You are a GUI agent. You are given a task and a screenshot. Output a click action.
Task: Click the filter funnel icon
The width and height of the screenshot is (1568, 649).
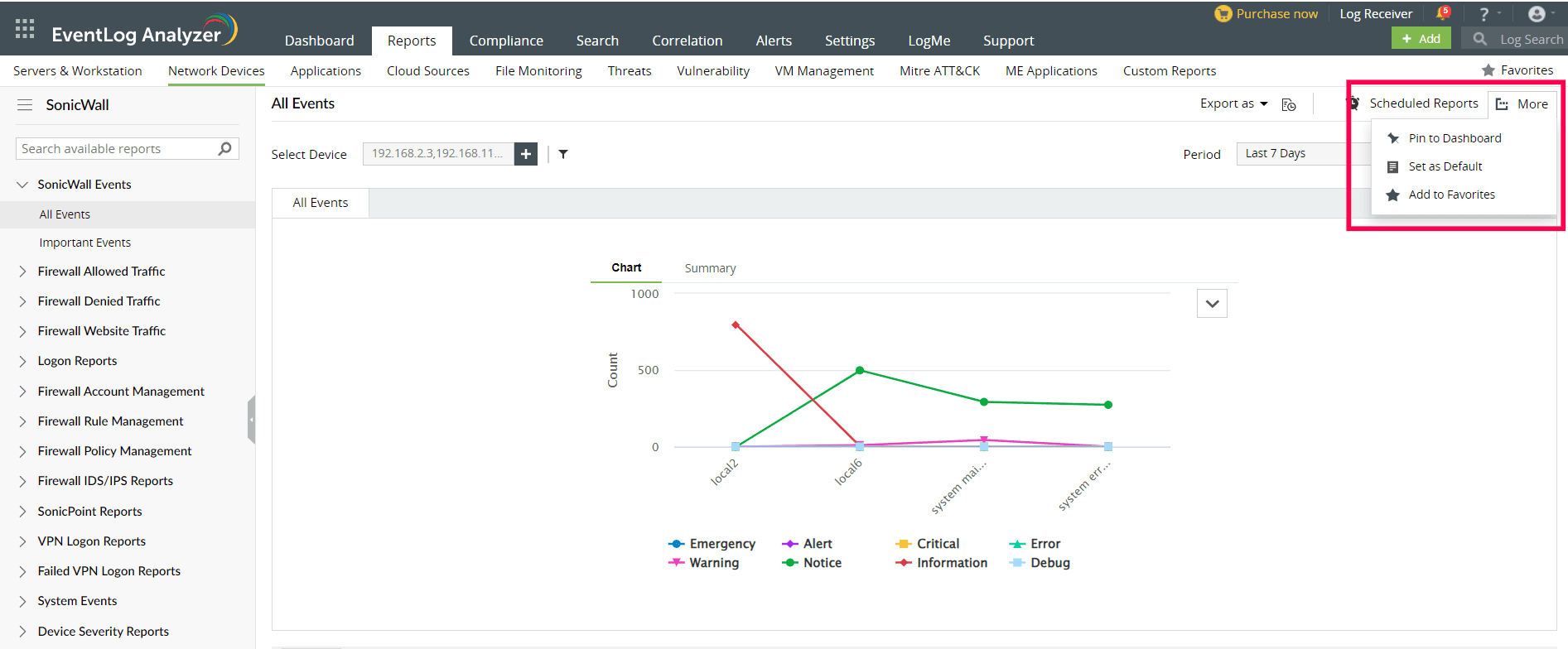coord(563,154)
